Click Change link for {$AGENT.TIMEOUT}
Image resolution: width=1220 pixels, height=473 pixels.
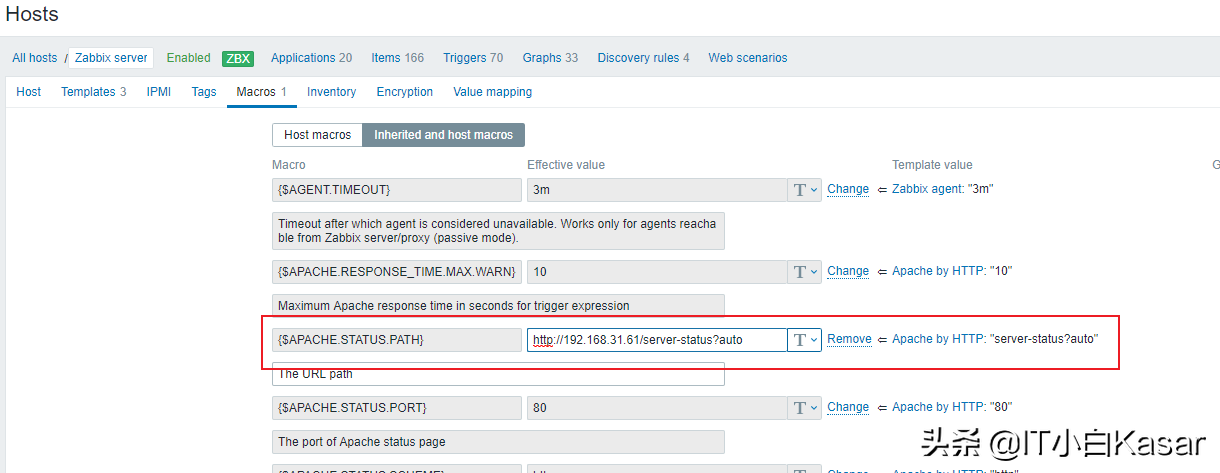(848, 189)
